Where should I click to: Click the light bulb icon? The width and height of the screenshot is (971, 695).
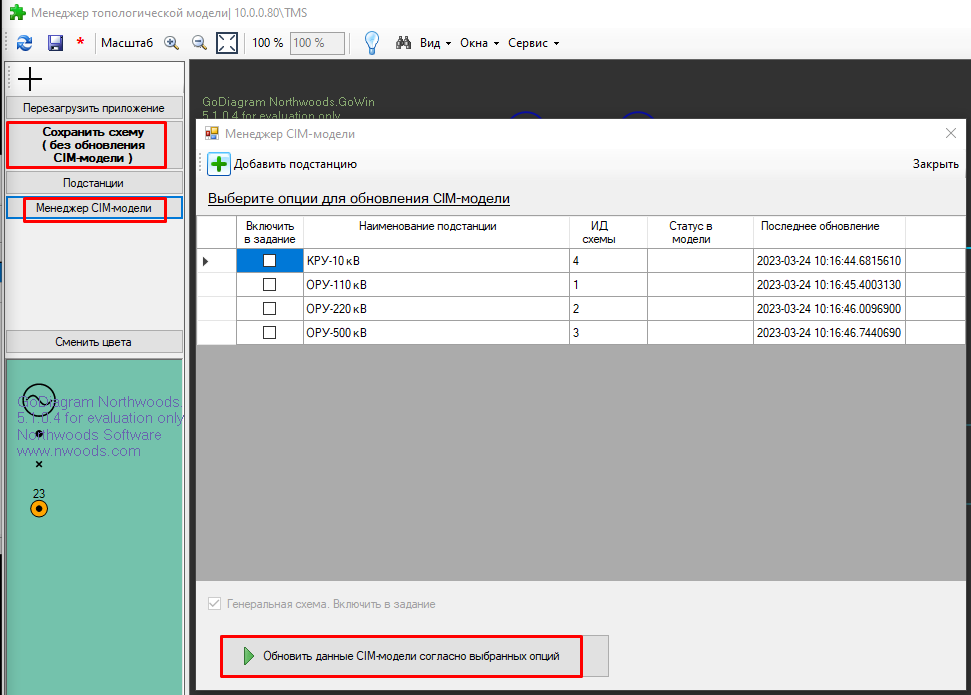tap(371, 43)
